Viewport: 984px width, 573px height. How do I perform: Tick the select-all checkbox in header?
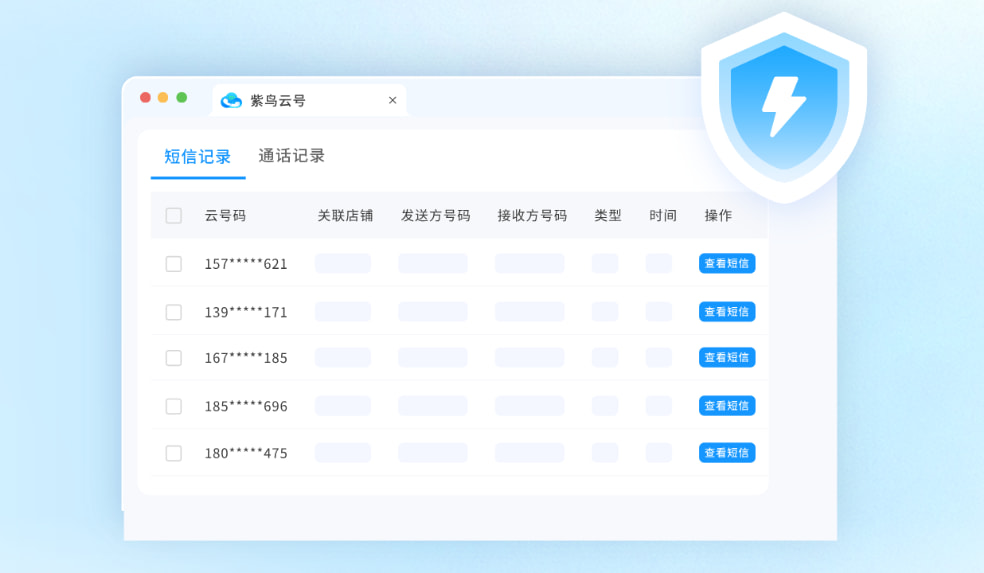pyautogui.click(x=174, y=216)
